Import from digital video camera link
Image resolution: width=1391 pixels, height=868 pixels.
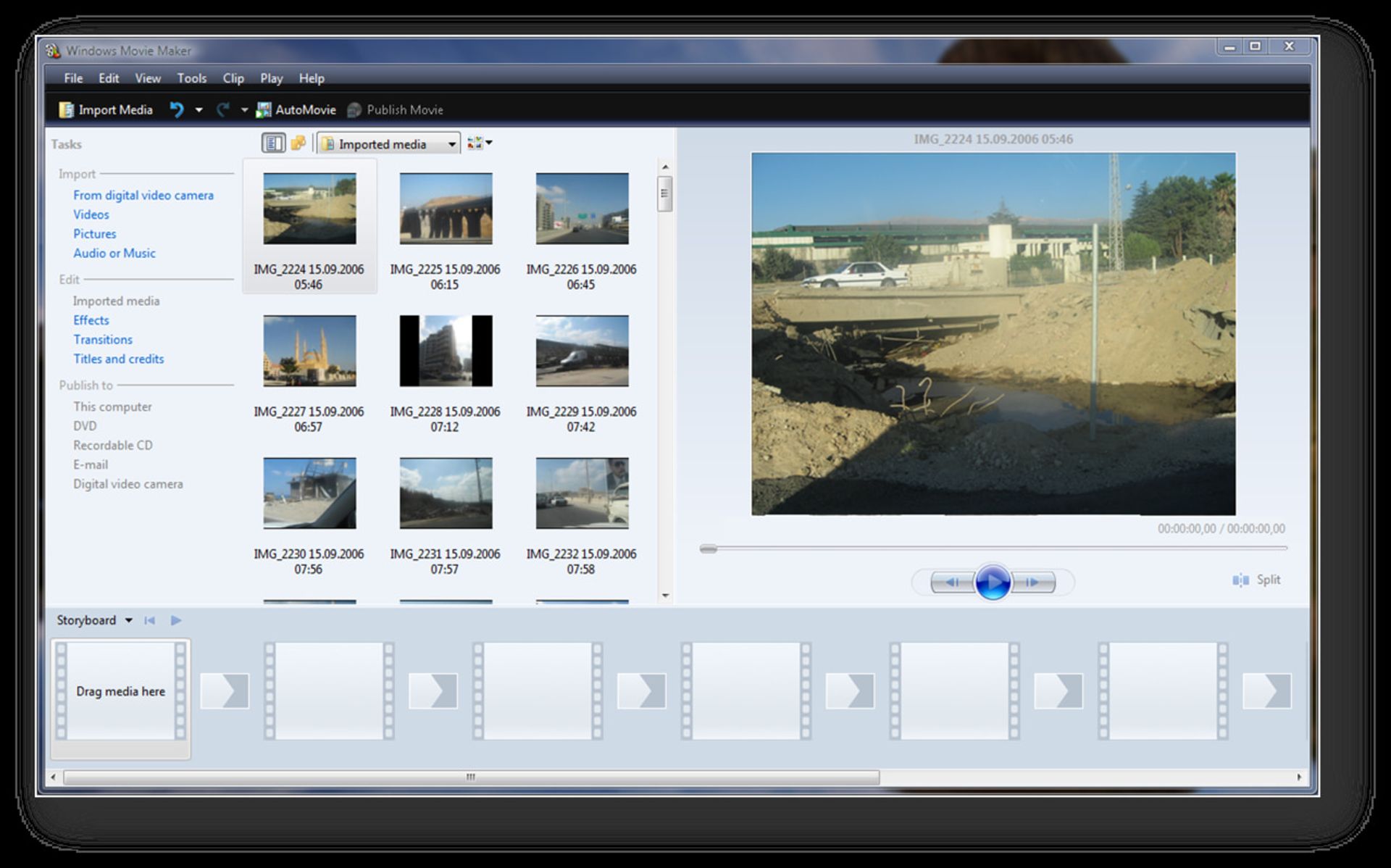coord(143,195)
